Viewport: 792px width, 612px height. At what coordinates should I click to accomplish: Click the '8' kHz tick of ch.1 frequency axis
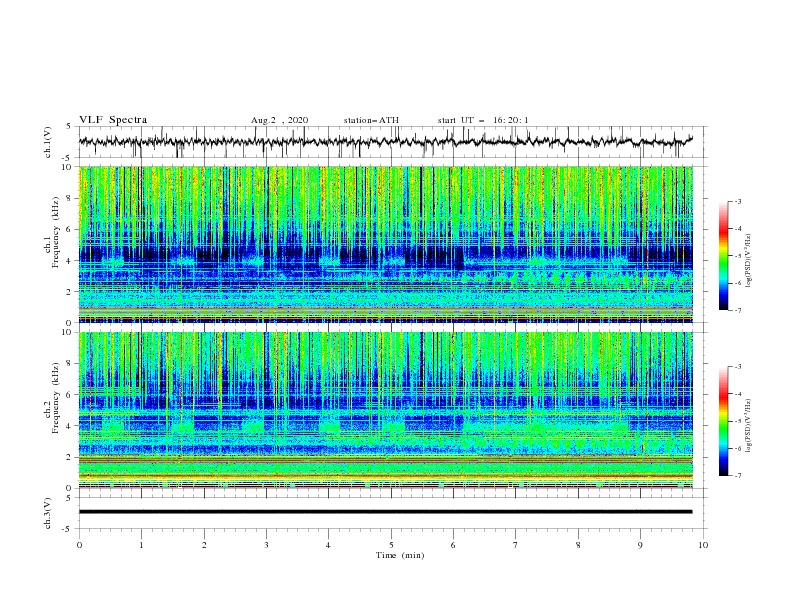pos(70,198)
